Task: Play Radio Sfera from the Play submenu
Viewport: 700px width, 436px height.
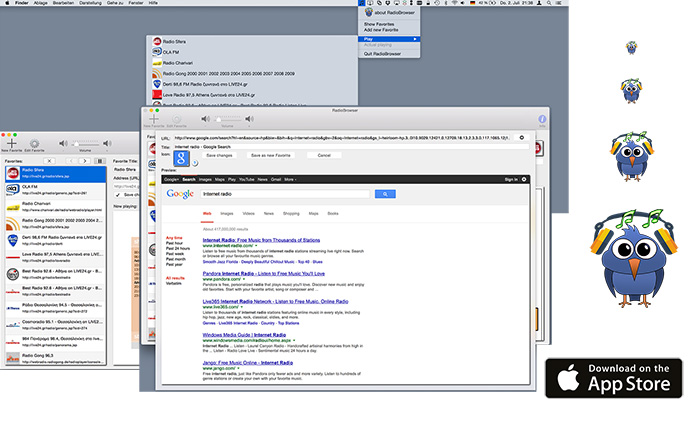Action: click(x=252, y=42)
